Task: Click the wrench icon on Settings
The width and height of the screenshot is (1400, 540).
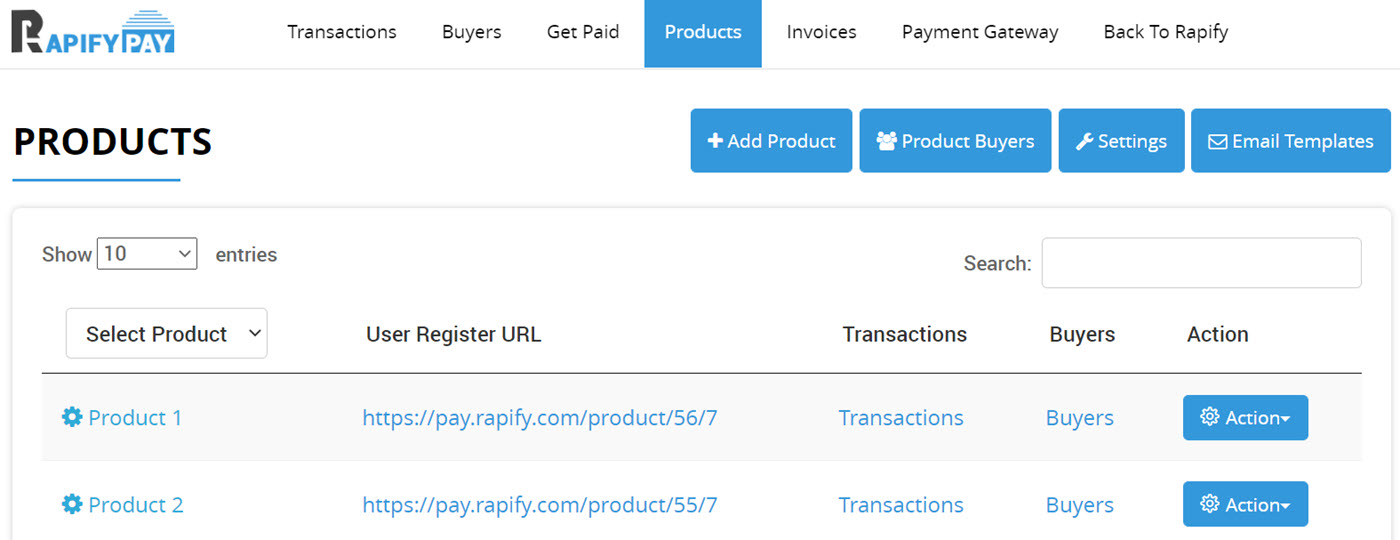Action: pyautogui.click(x=1084, y=141)
